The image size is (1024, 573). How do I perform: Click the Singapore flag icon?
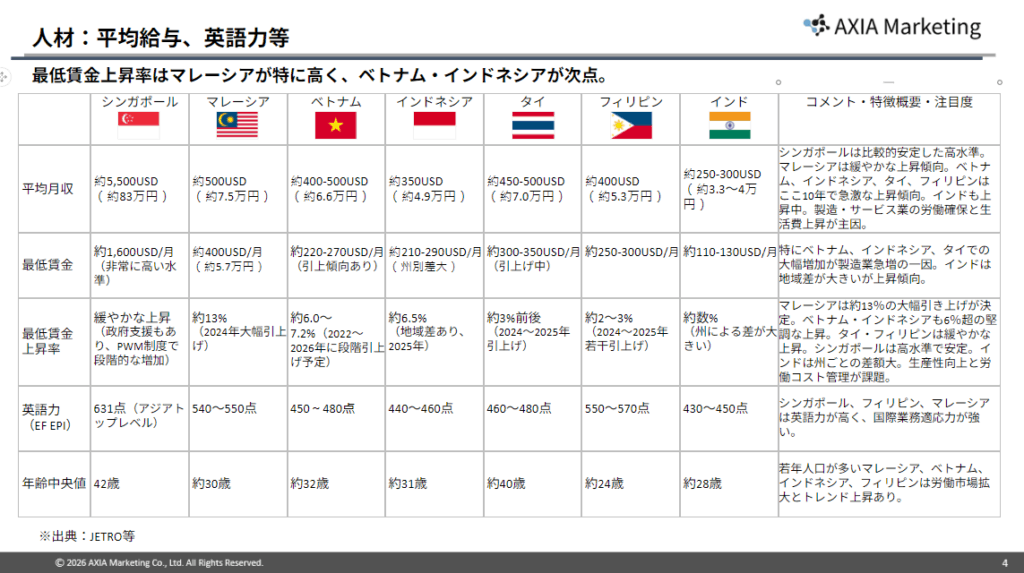[x=140, y=125]
